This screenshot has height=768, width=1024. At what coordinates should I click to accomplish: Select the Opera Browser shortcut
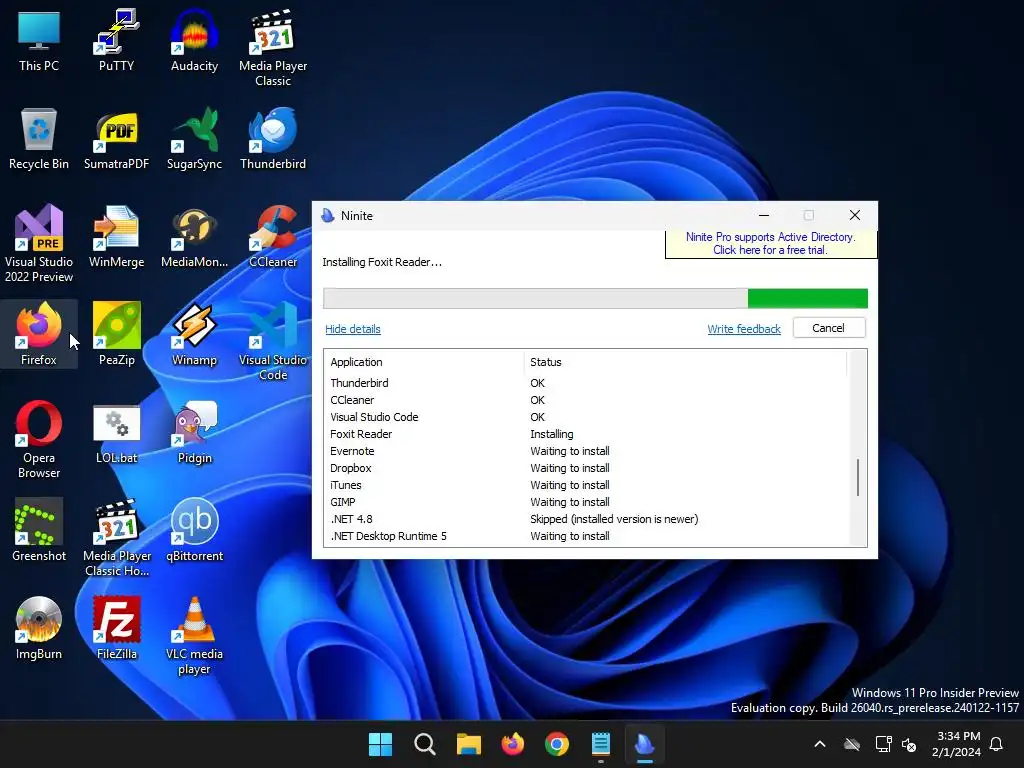[39, 439]
